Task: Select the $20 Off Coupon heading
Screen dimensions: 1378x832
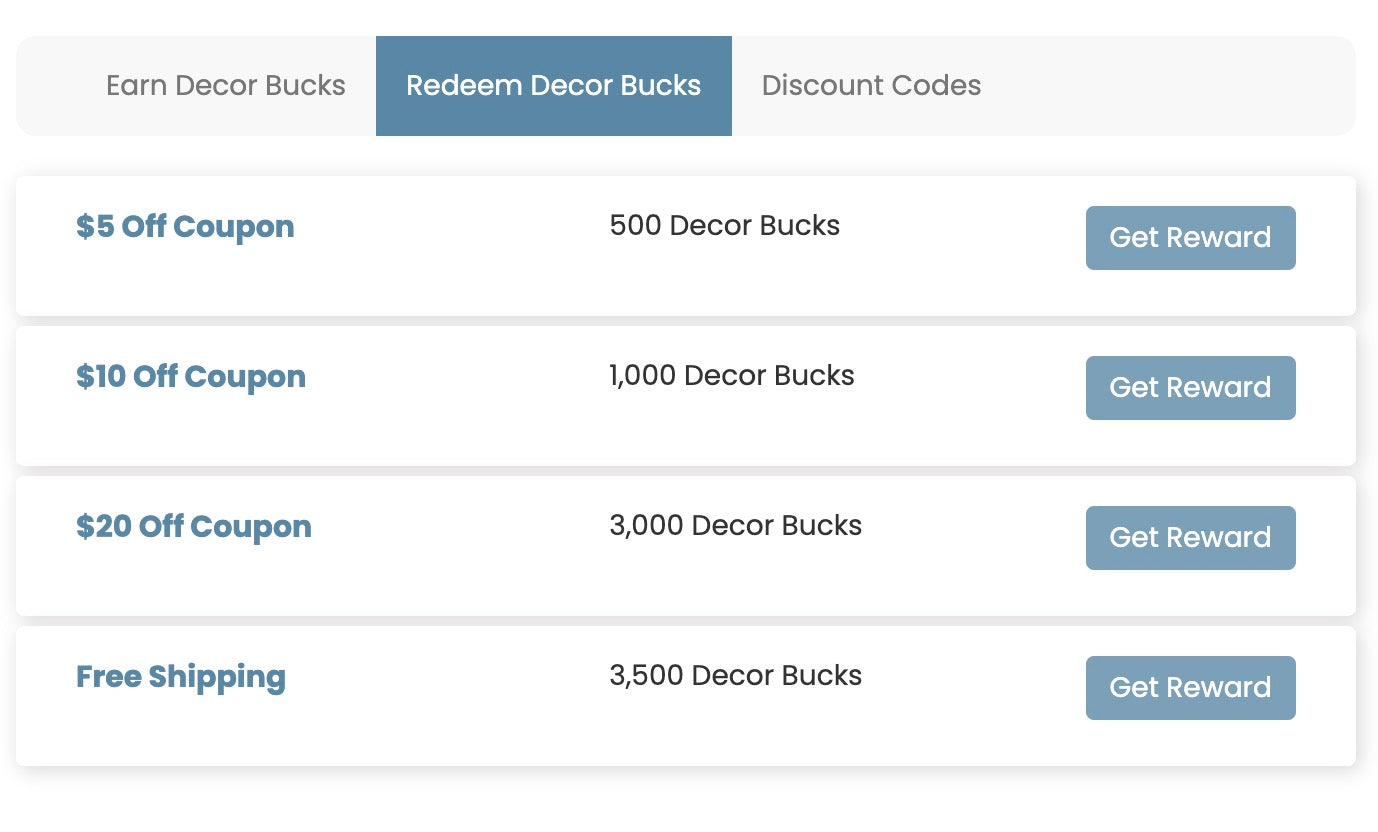Action: point(194,527)
